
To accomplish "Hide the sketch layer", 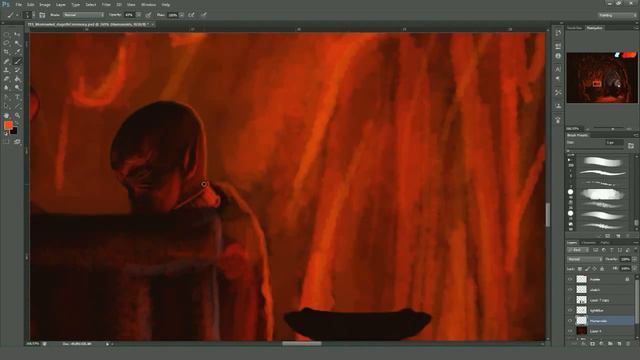I will [x=570, y=290].
